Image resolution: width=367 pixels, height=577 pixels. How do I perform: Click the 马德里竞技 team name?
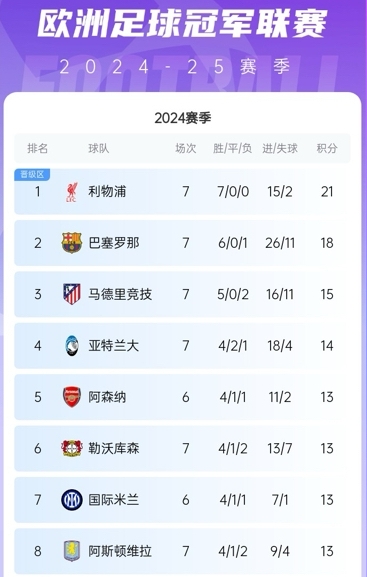[x=120, y=294]
